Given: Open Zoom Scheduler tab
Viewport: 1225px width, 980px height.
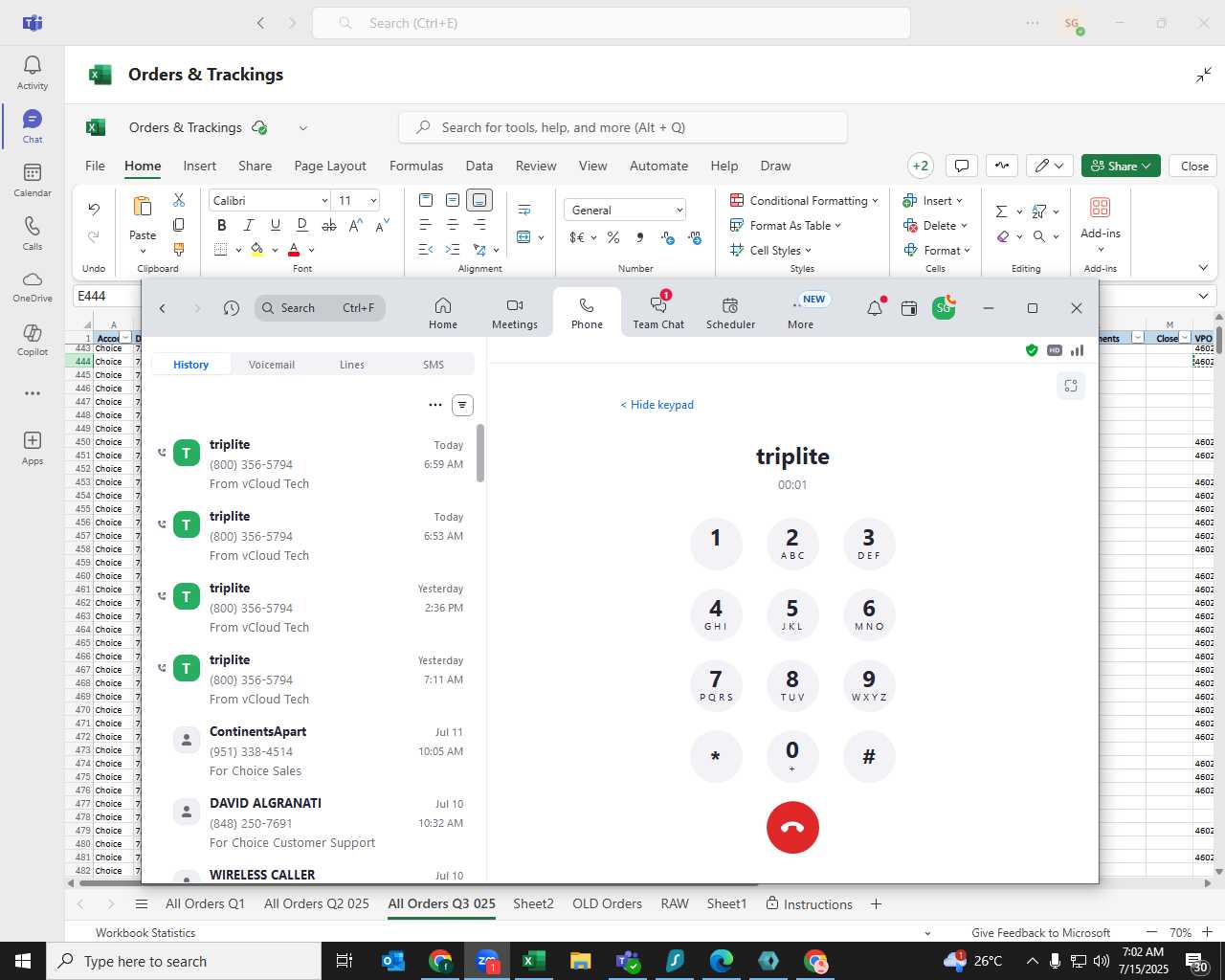Looking at the screenshot, I should 730,312.
